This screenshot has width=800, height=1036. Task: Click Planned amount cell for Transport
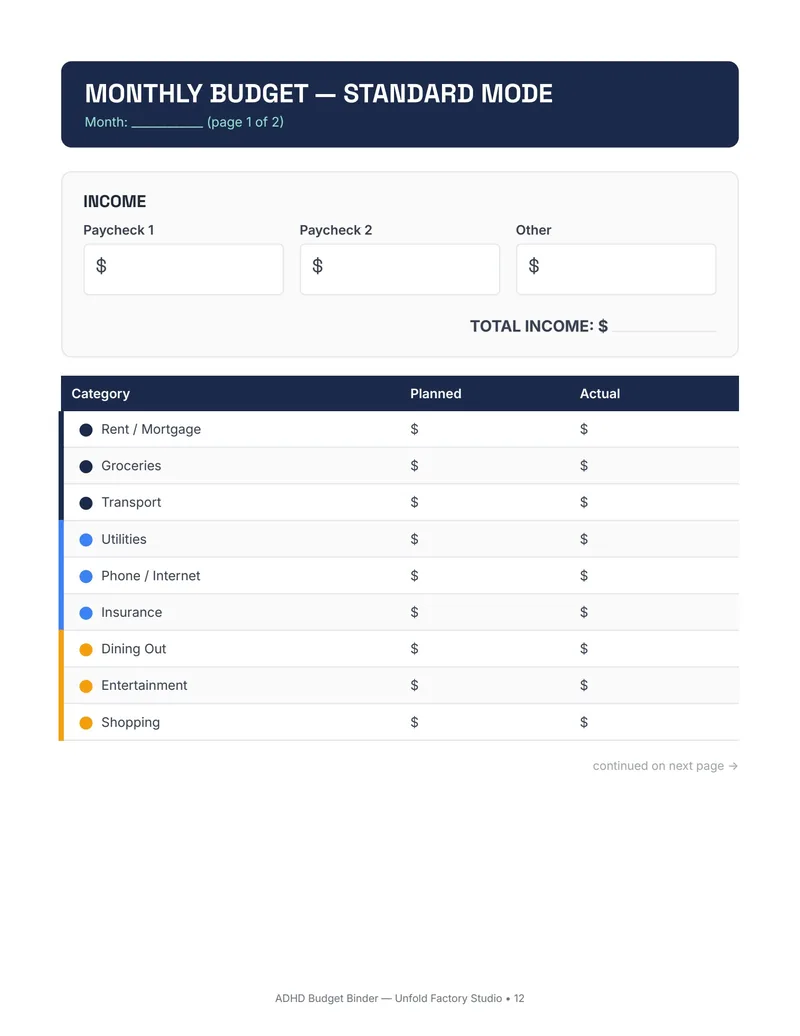pyautogui.click(x=485, y=502)
